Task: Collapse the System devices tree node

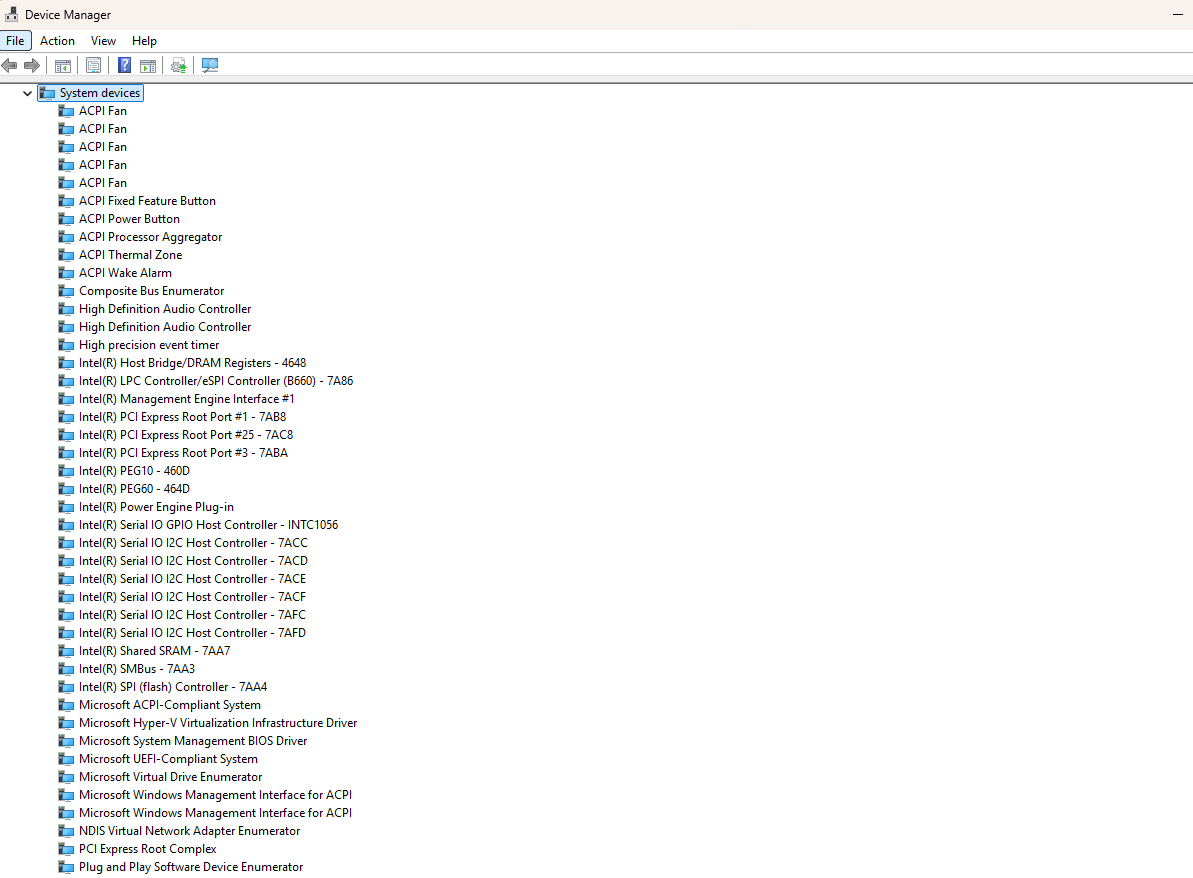Action: pyautogui.click(x=27, y=93)
